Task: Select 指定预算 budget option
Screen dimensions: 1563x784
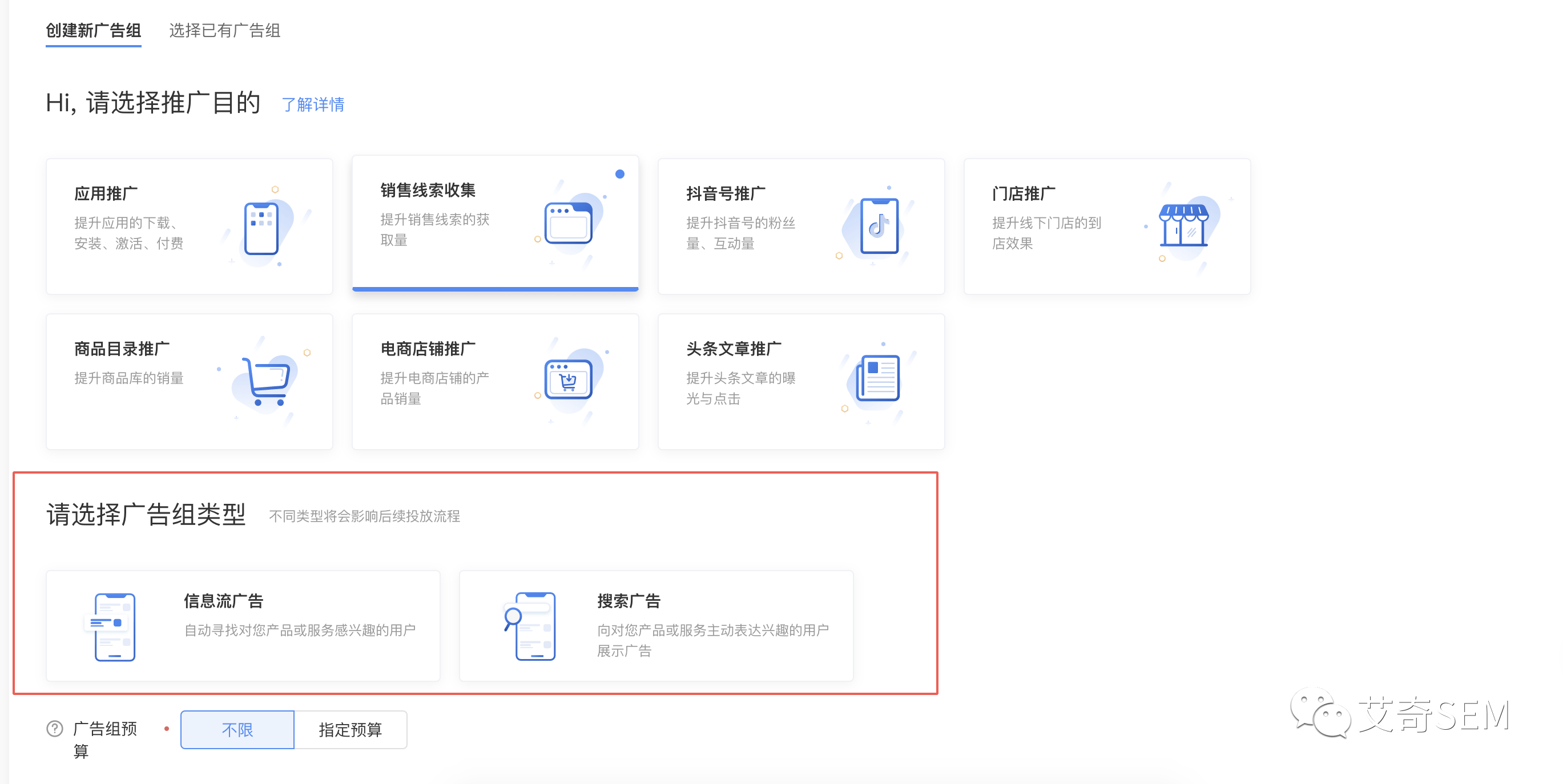Action: tap(350, 729)
